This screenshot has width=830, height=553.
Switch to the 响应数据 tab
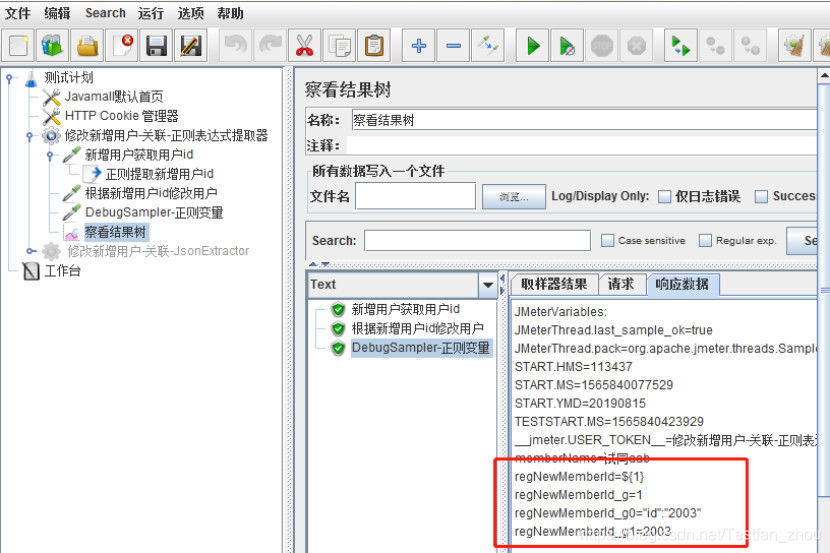[682, 284]
